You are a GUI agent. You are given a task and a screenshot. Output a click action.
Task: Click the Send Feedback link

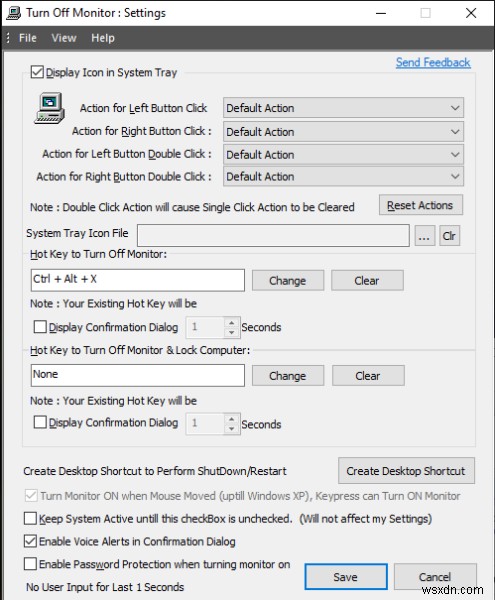433,62
